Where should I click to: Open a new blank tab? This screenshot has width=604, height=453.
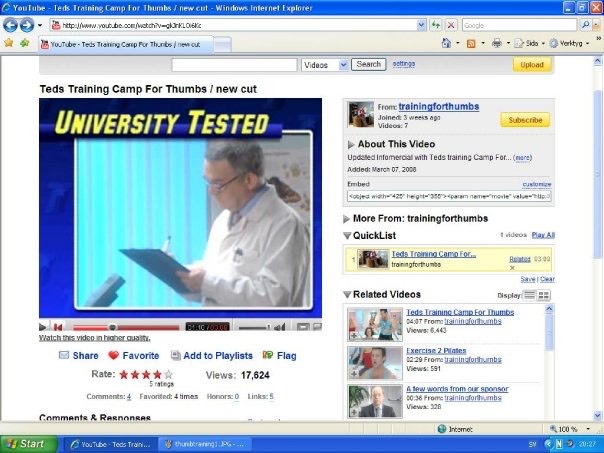(222, 45)
